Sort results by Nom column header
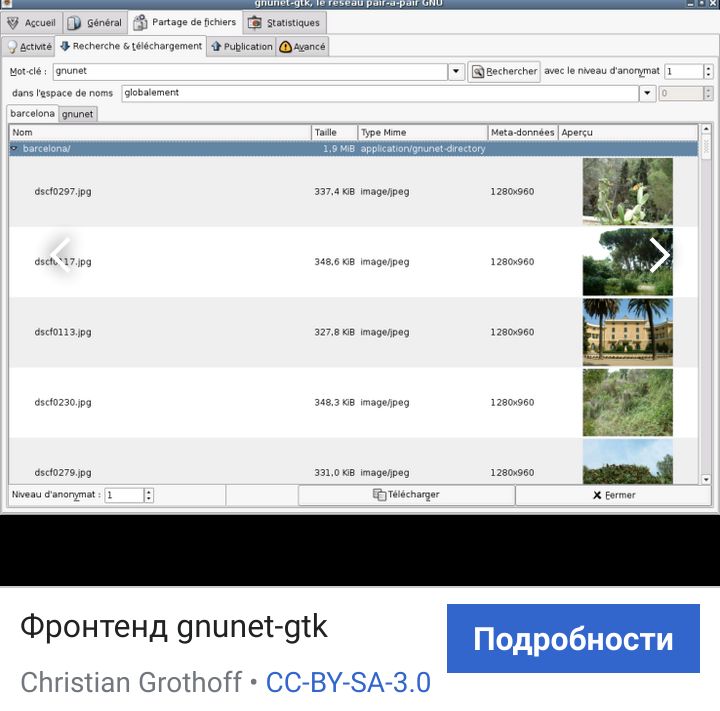The width and height of the screenshot is (720, 711). 160,132
